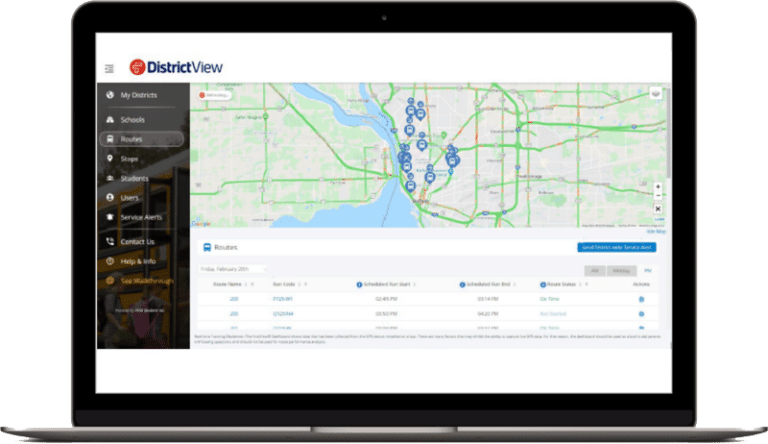Click the DistrictView logo
The height and width of the screenshot is (444, 768).
click(176, 68)
